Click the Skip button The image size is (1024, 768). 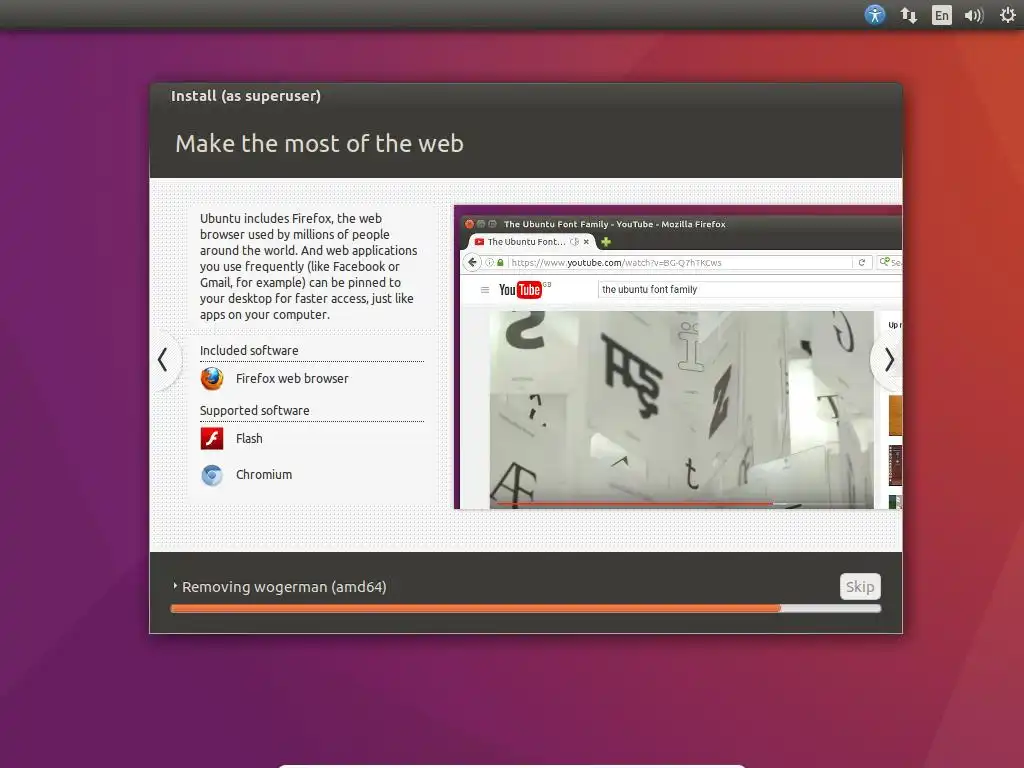click(860, 586)
